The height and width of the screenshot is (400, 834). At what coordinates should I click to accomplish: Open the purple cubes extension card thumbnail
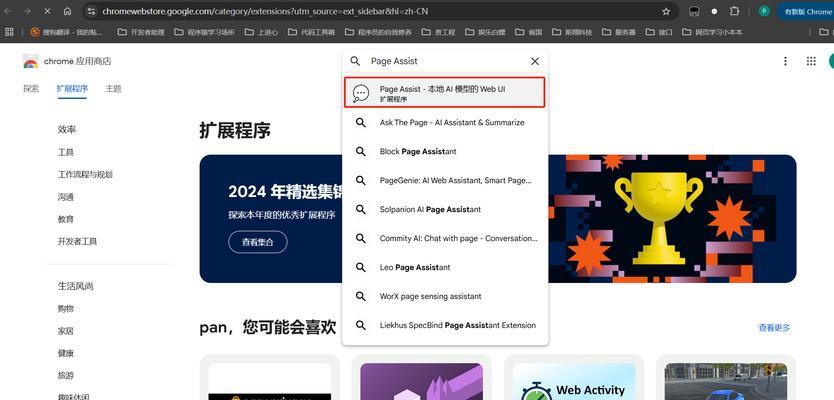[x=421, y=381]
